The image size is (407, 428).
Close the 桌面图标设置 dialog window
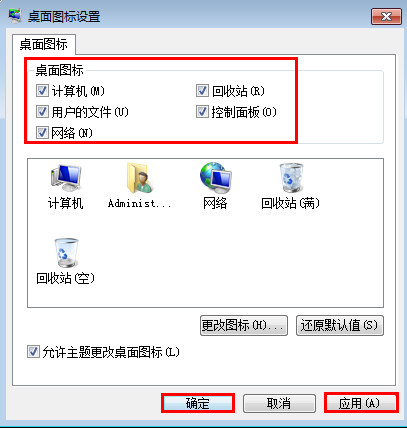click(386, 16)
